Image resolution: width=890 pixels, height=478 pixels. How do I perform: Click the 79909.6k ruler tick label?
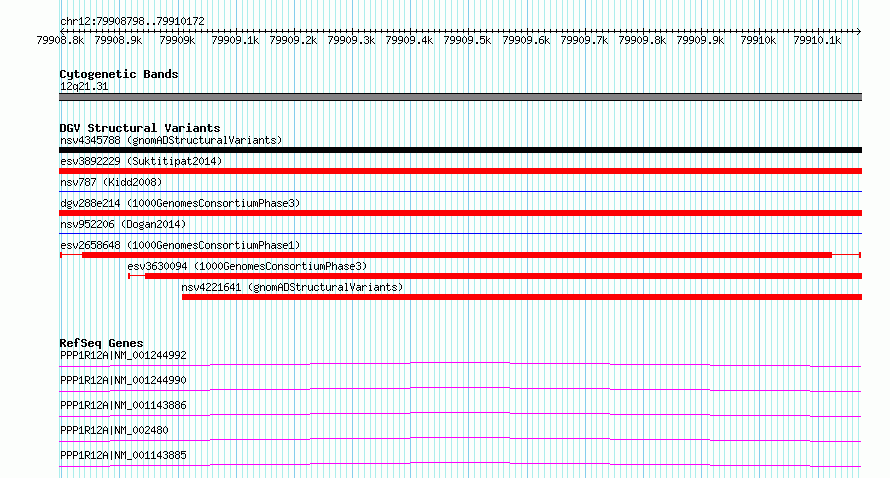point(526,41)
